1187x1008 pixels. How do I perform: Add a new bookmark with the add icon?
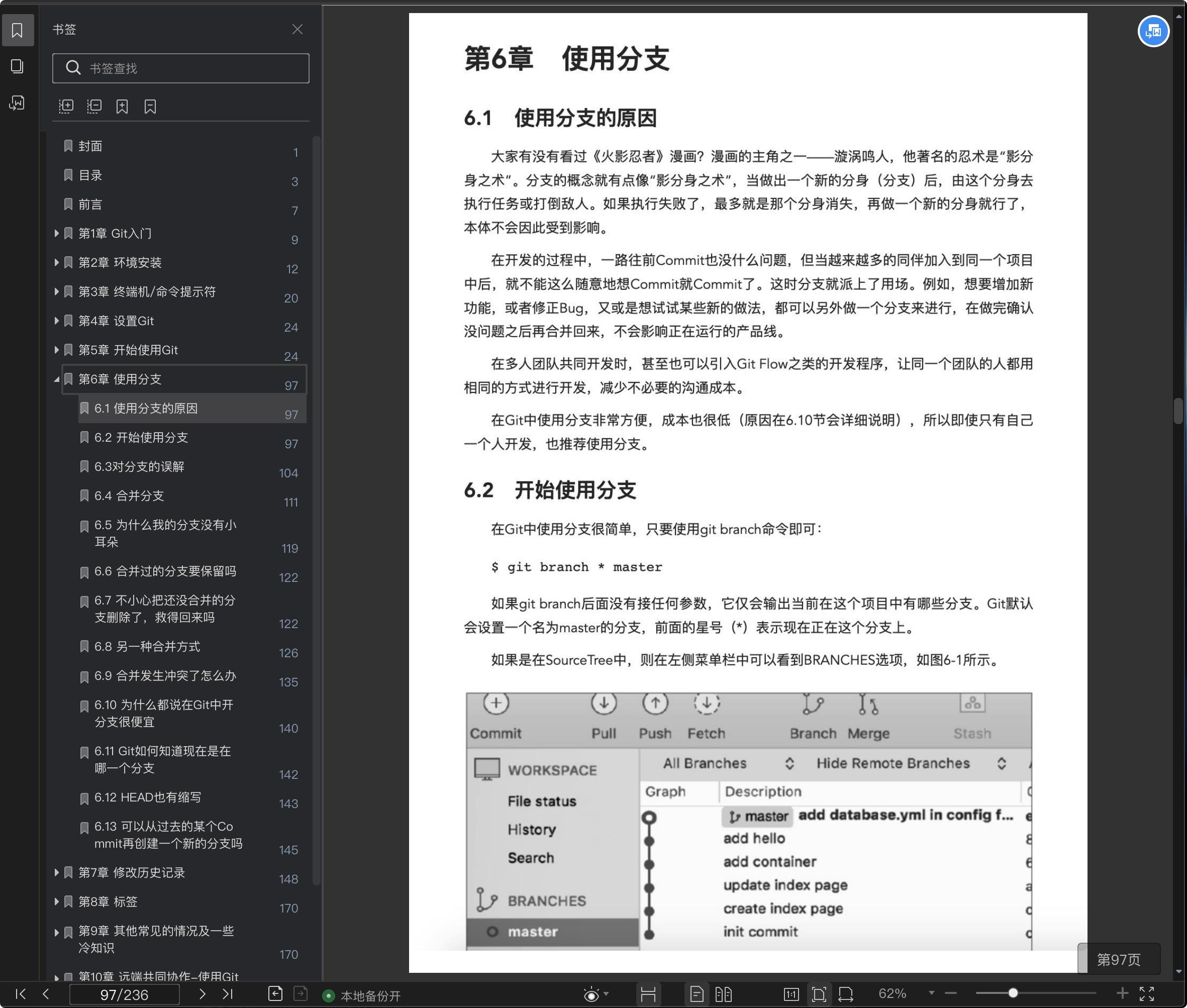[122, 107]
